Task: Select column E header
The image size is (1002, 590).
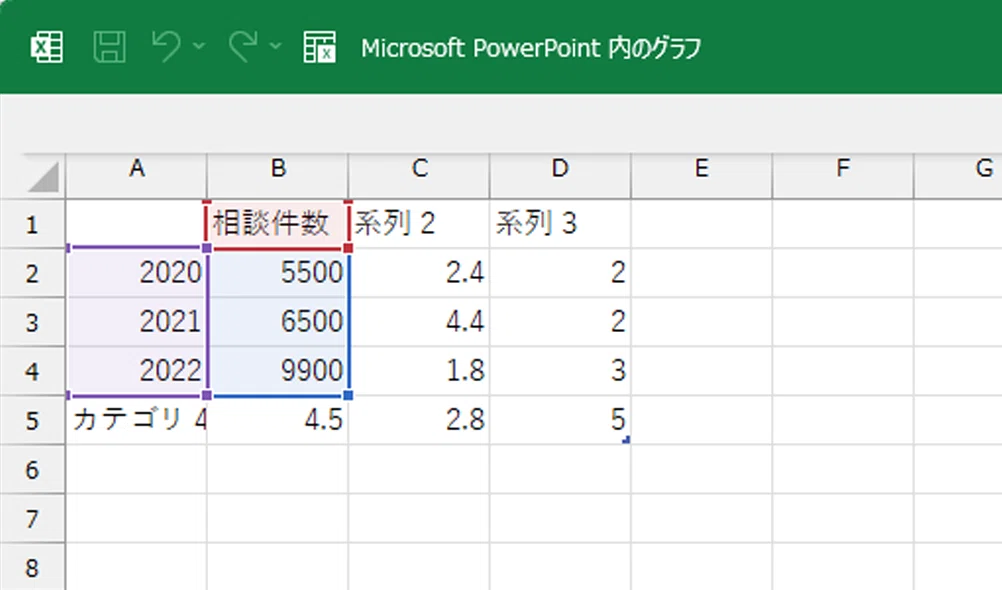Action: click(x=702, y=169)
